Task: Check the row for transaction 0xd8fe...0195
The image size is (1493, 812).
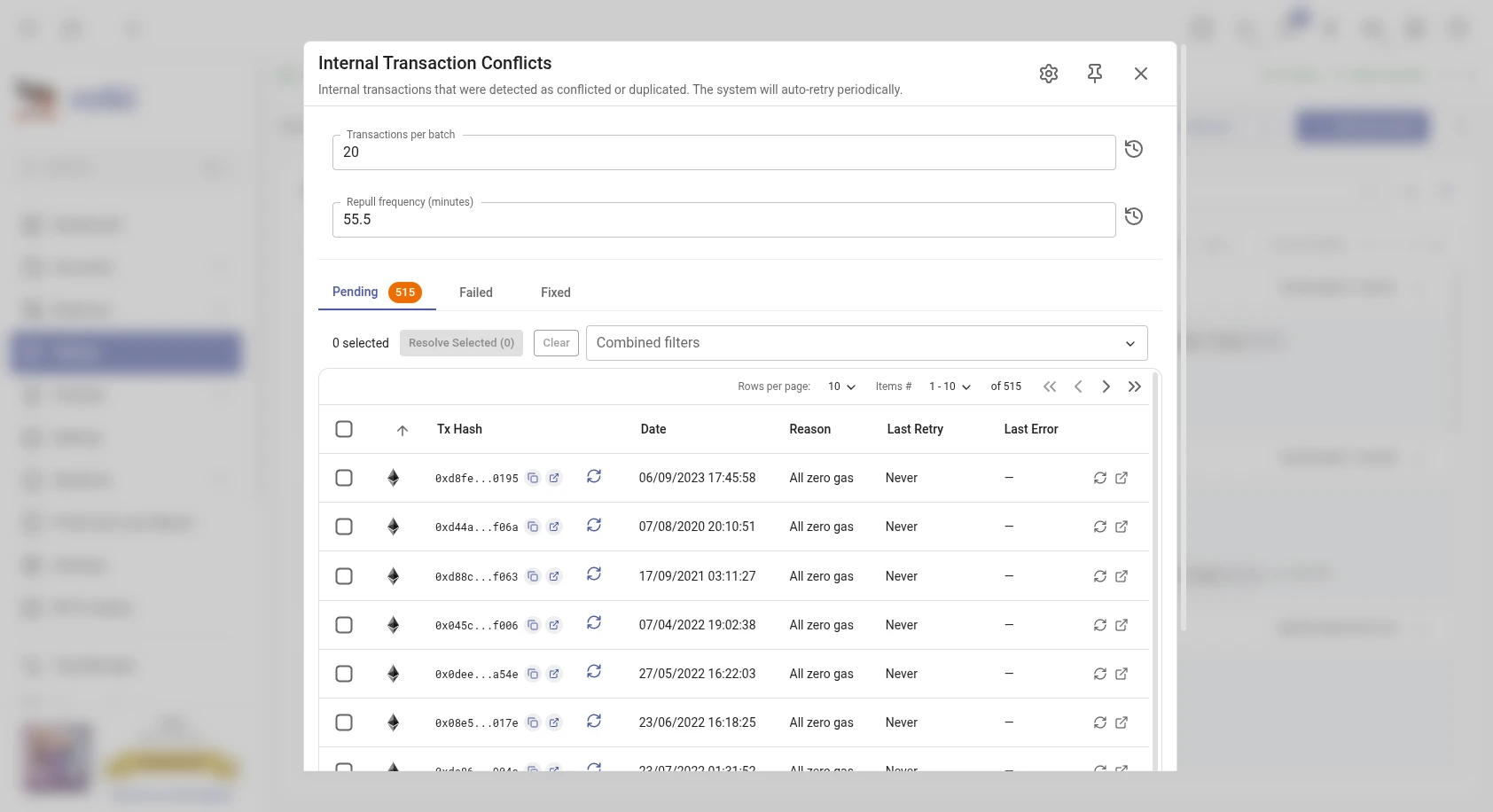Action: (344, 477)
